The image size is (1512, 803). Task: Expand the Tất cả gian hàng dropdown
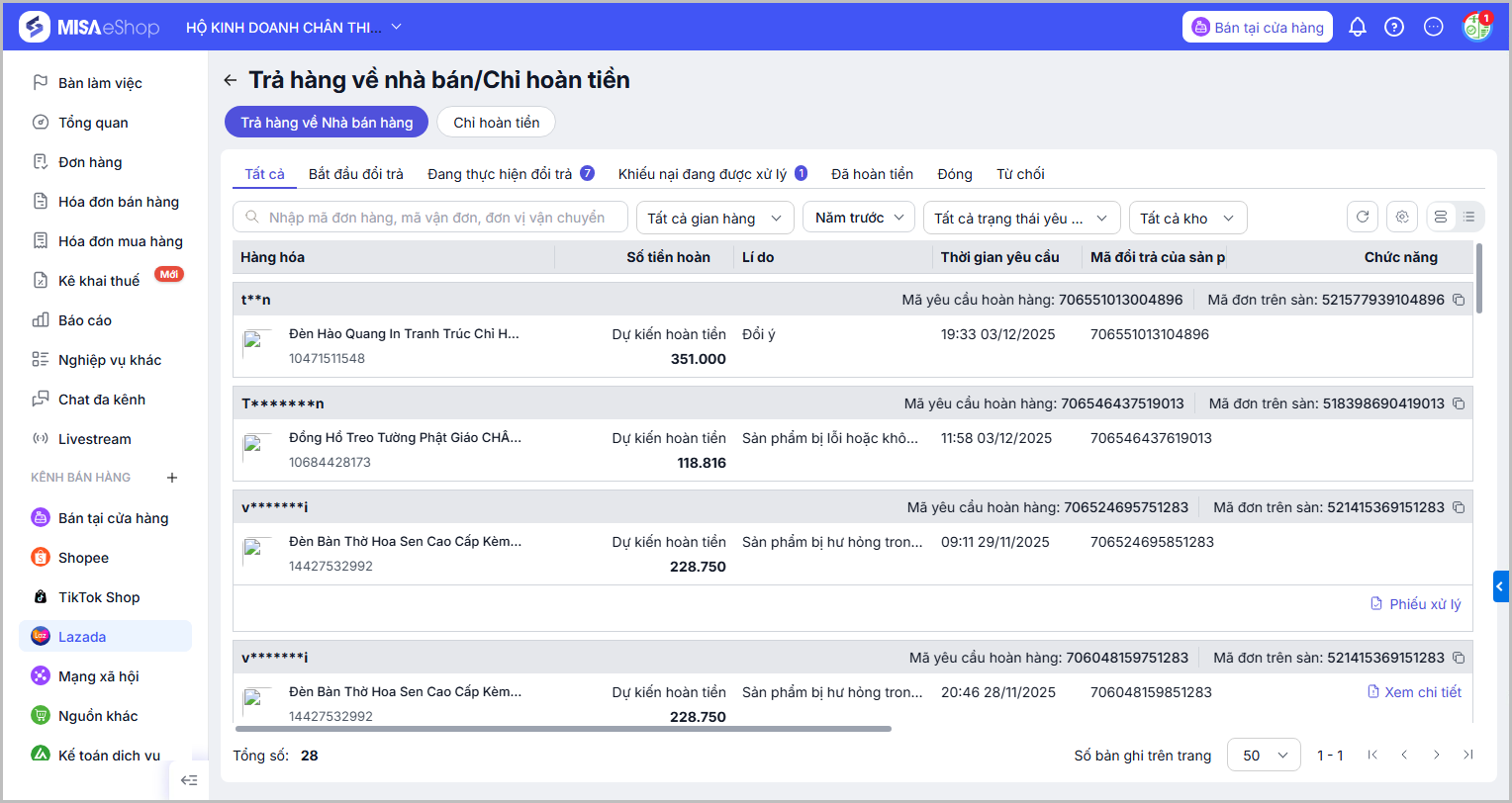pyautogui.click(x=713, y=219)
